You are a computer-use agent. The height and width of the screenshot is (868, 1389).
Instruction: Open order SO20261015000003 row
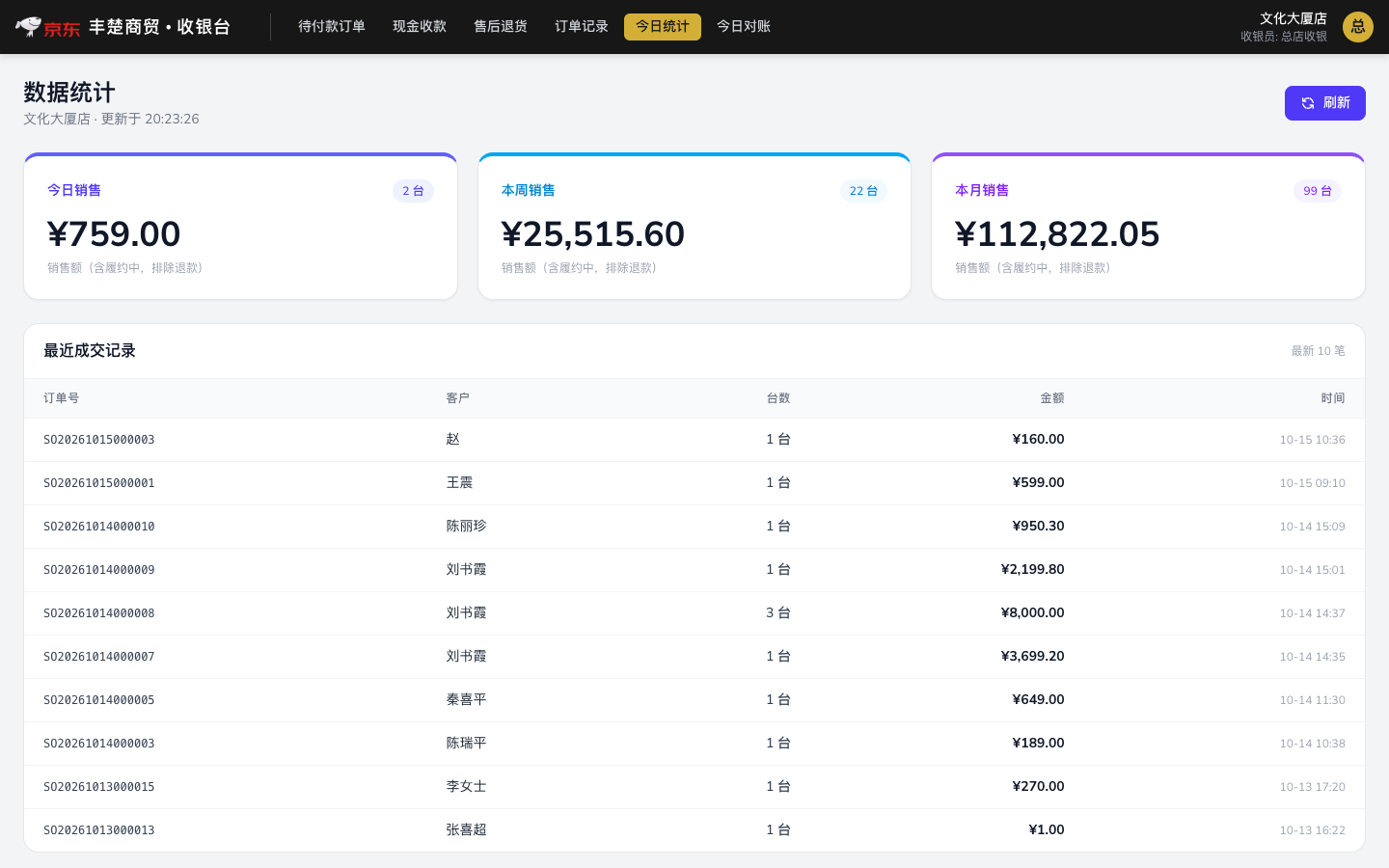(694, 440)
